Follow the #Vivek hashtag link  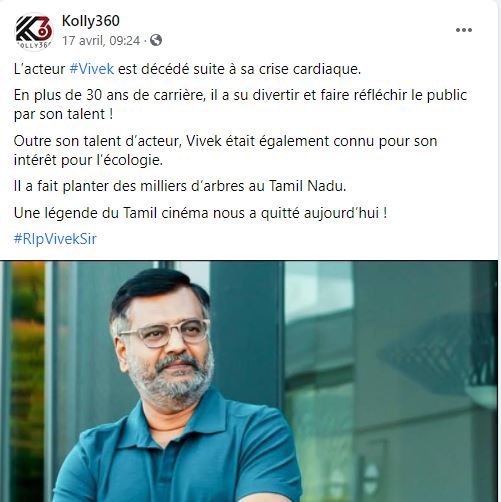click(x=92, y=69)
